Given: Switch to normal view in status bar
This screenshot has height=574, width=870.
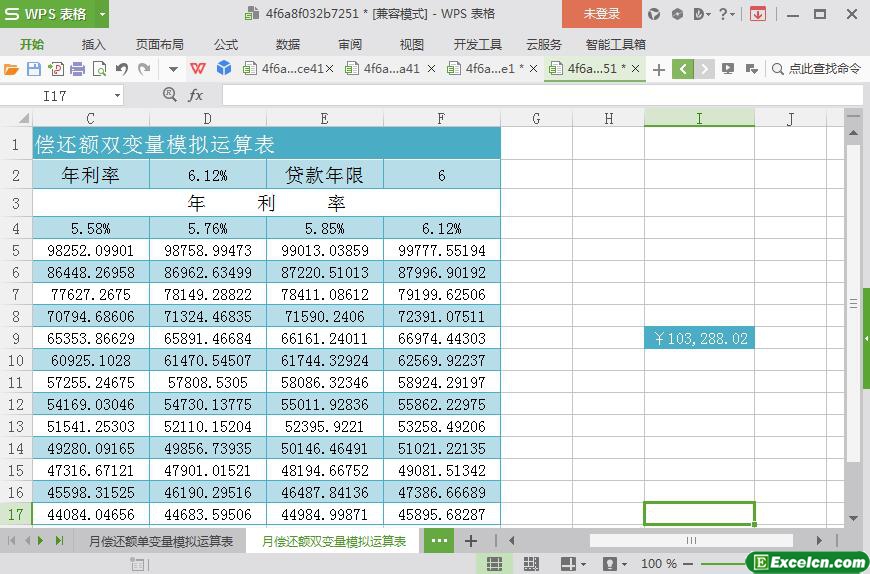Looking at the screenshot, I should pos(494,564).
